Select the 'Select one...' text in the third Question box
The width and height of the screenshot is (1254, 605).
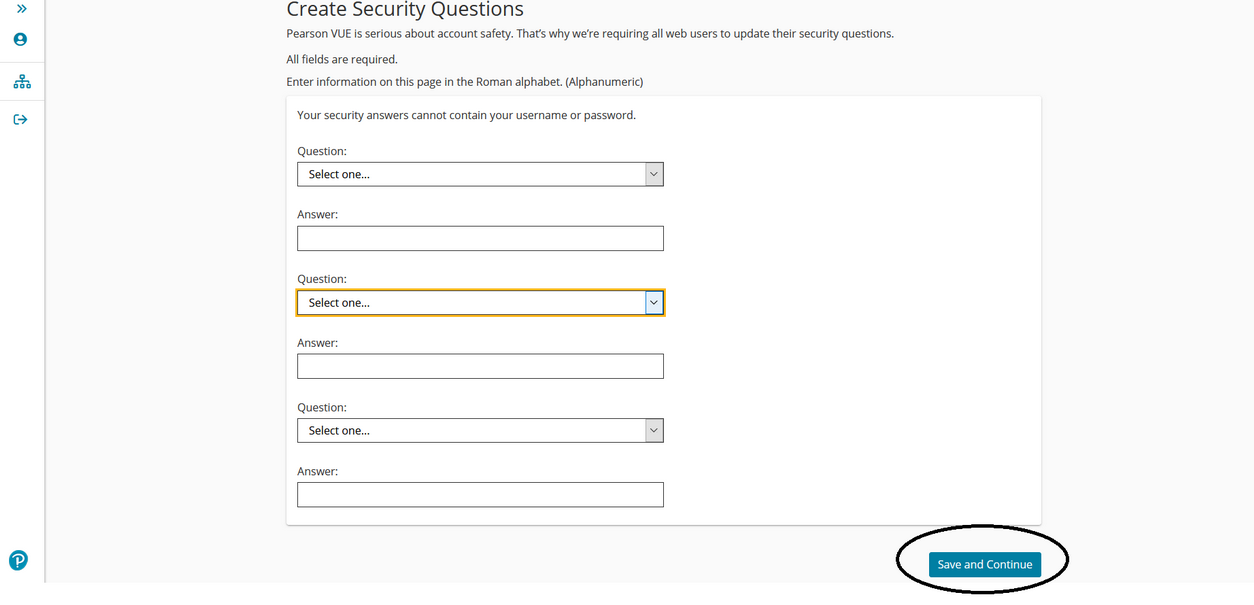339,430
